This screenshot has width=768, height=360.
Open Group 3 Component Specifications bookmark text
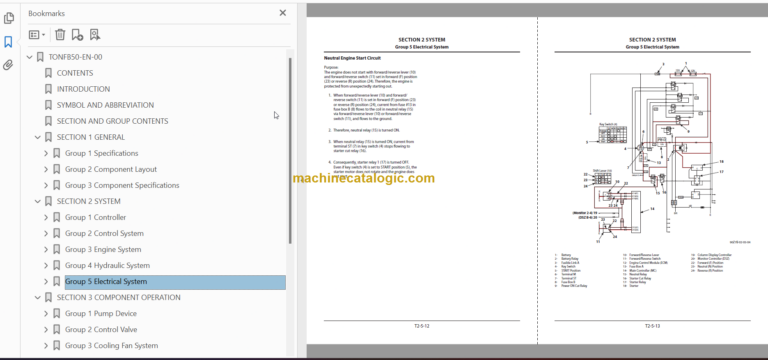pos(122,185)
